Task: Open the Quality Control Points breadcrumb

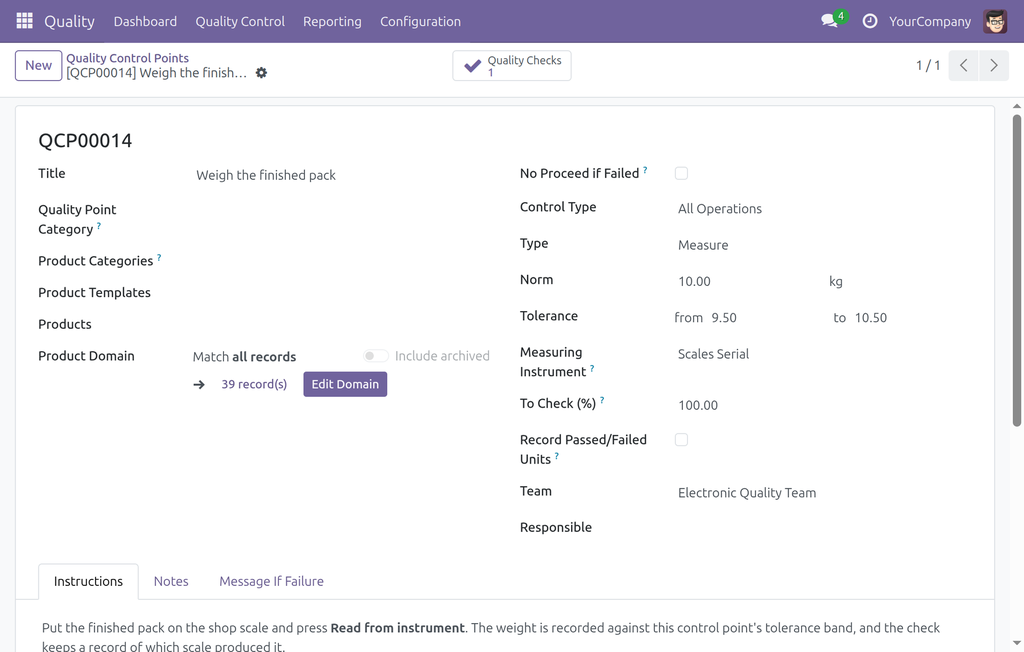Action: click(x=127, y=57)
